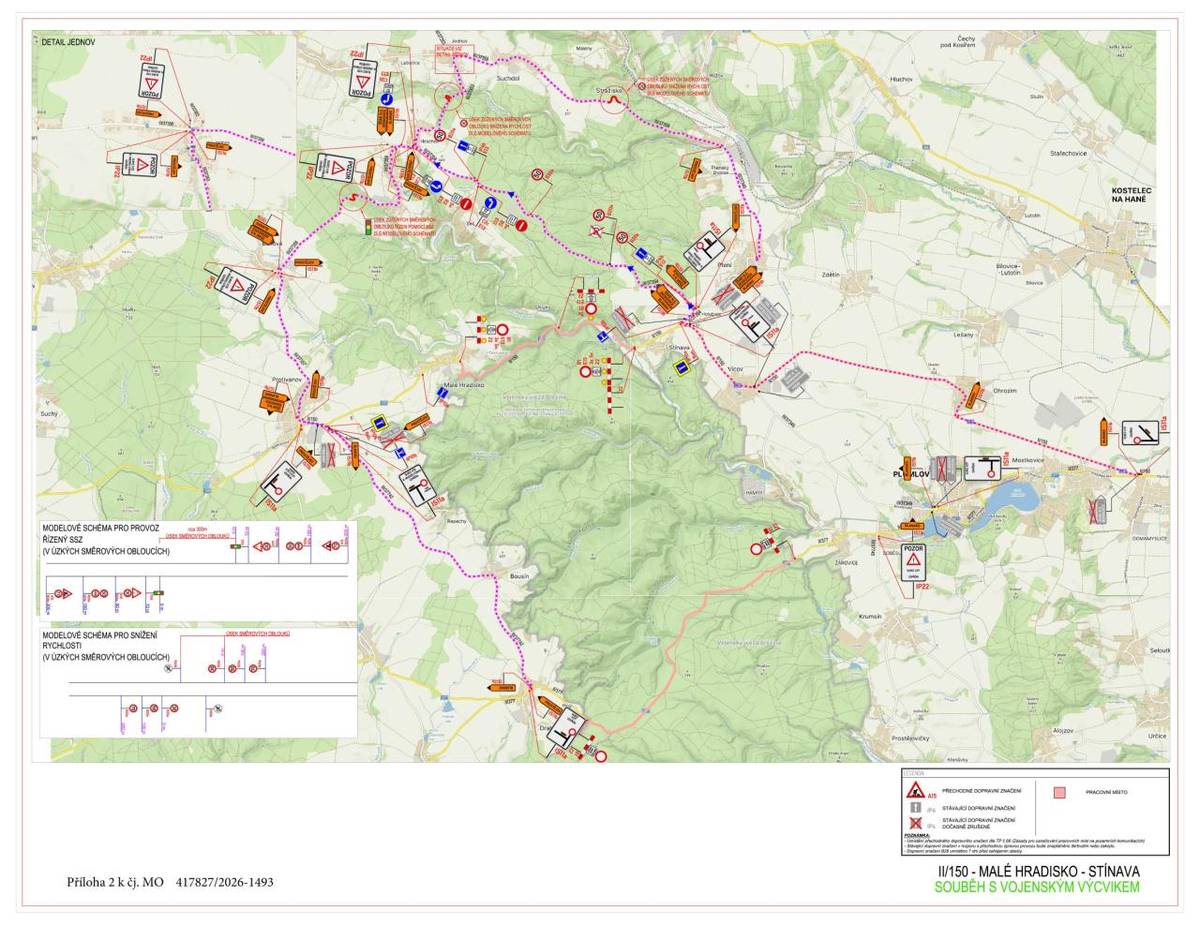
Task: Click the POZNÁMKA note heading
Action: (x=916, y=834)
